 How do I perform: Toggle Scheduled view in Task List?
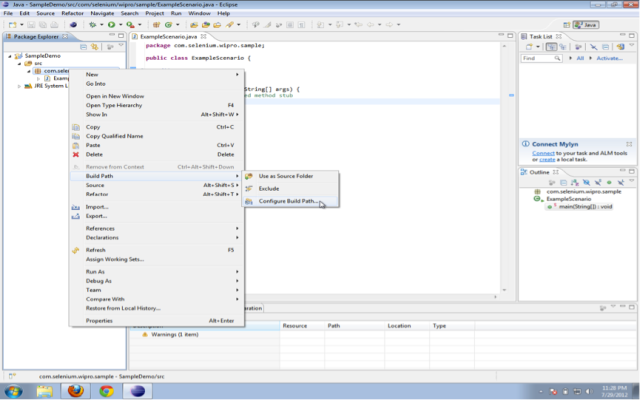pos(563,47)
